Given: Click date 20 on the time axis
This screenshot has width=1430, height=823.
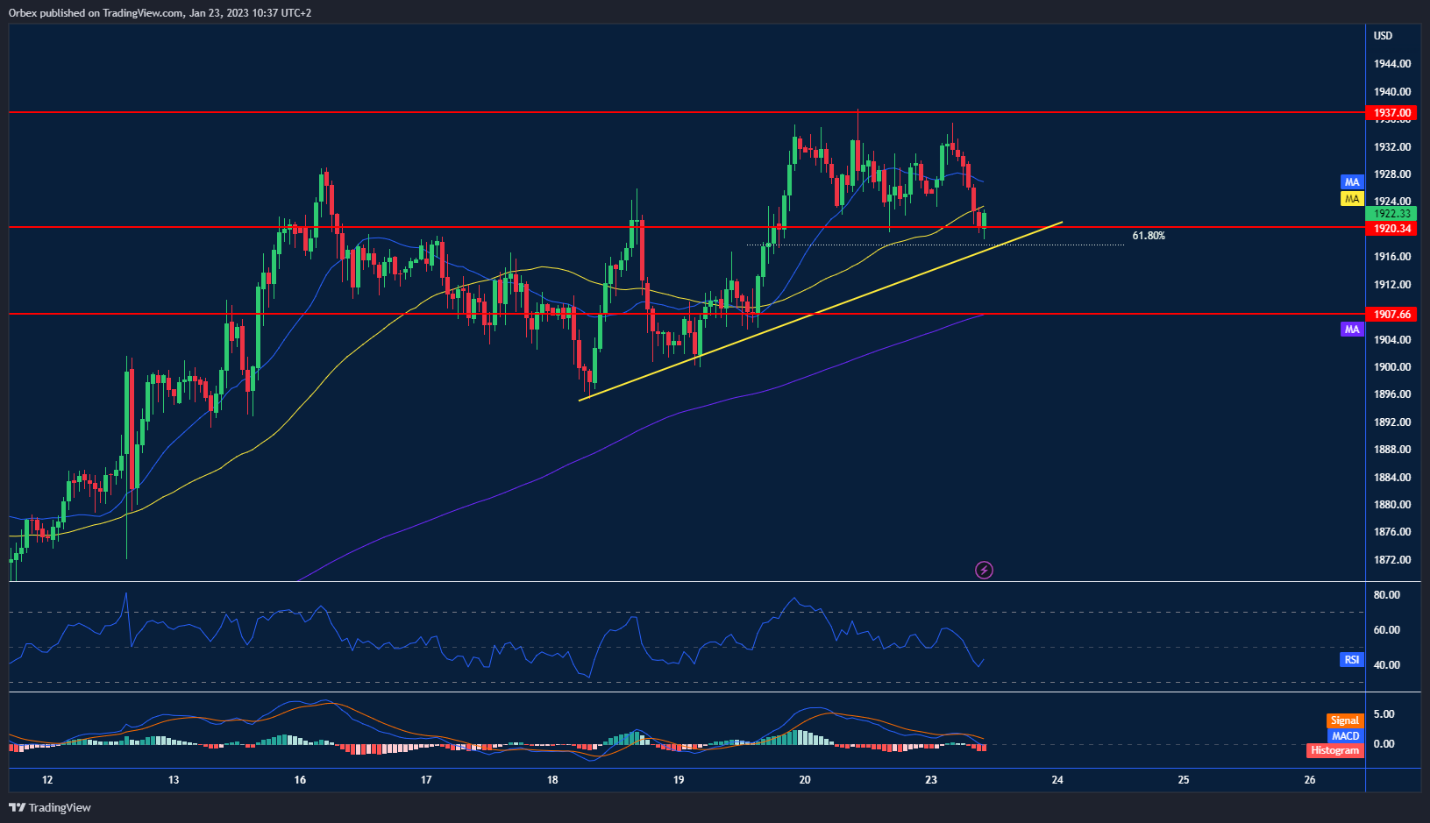Looking at the screenshot, I should click(x=805, y=780).
